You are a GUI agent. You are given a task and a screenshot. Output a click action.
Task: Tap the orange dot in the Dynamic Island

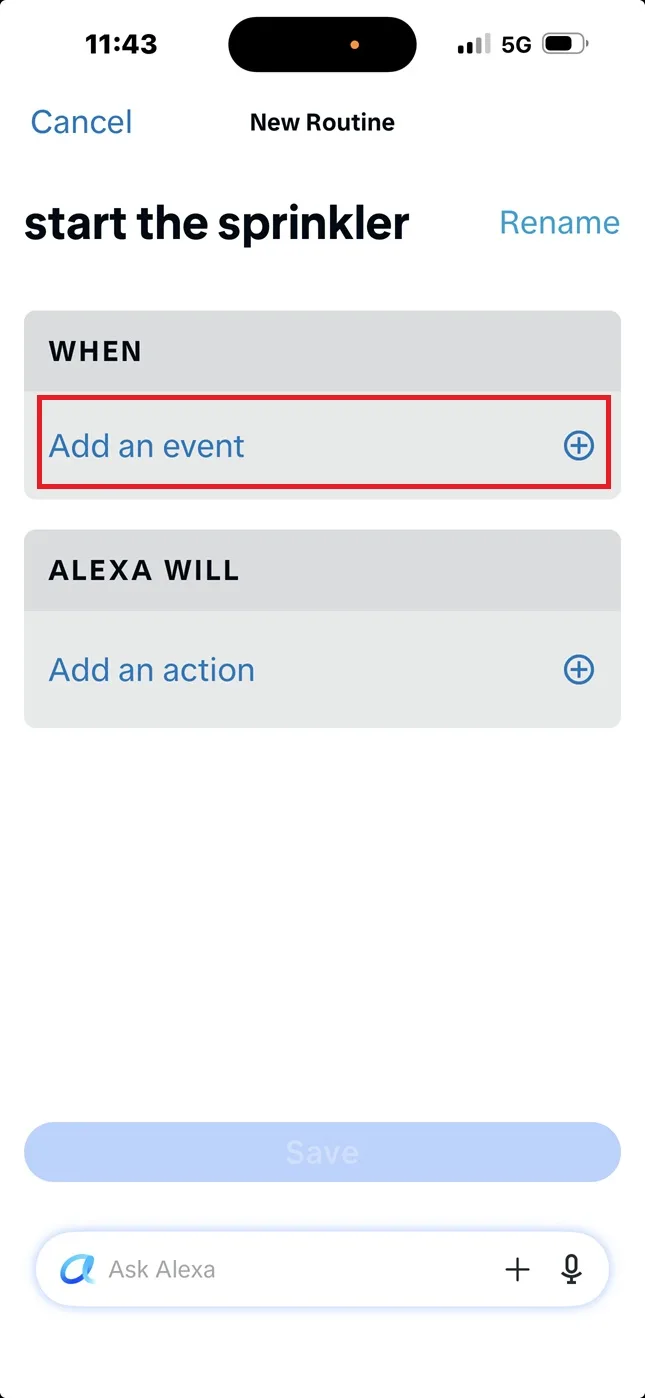tap(355, 45)
